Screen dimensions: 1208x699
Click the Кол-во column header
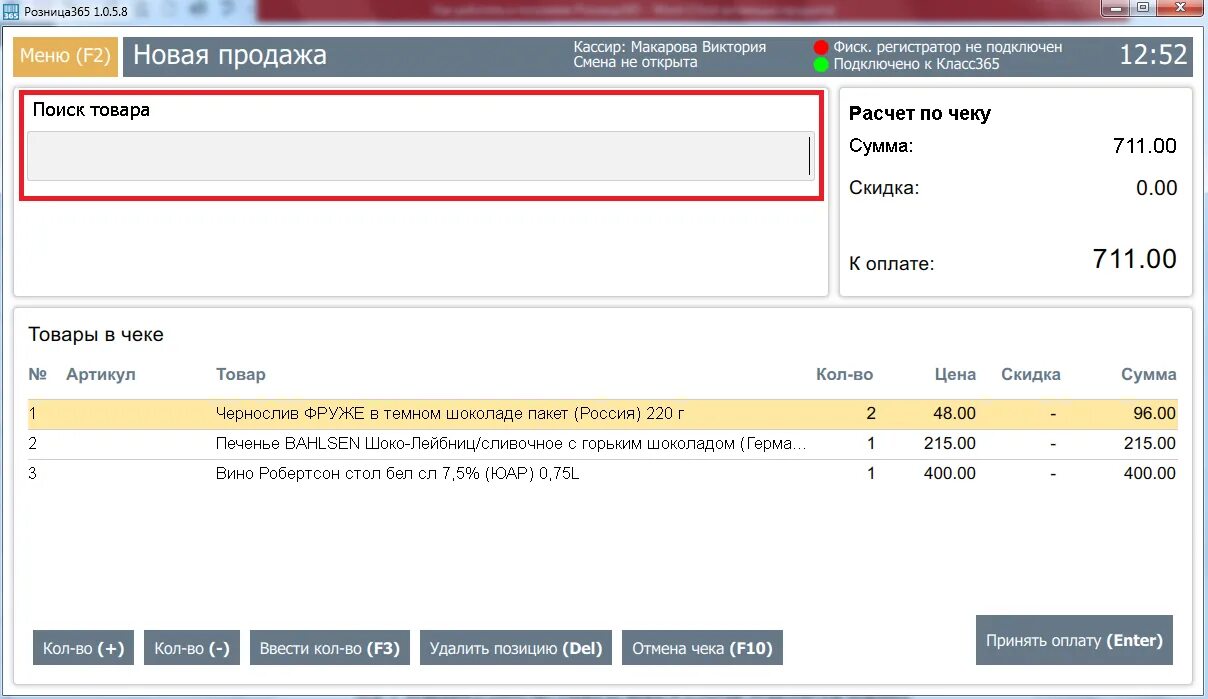[845, 374]
